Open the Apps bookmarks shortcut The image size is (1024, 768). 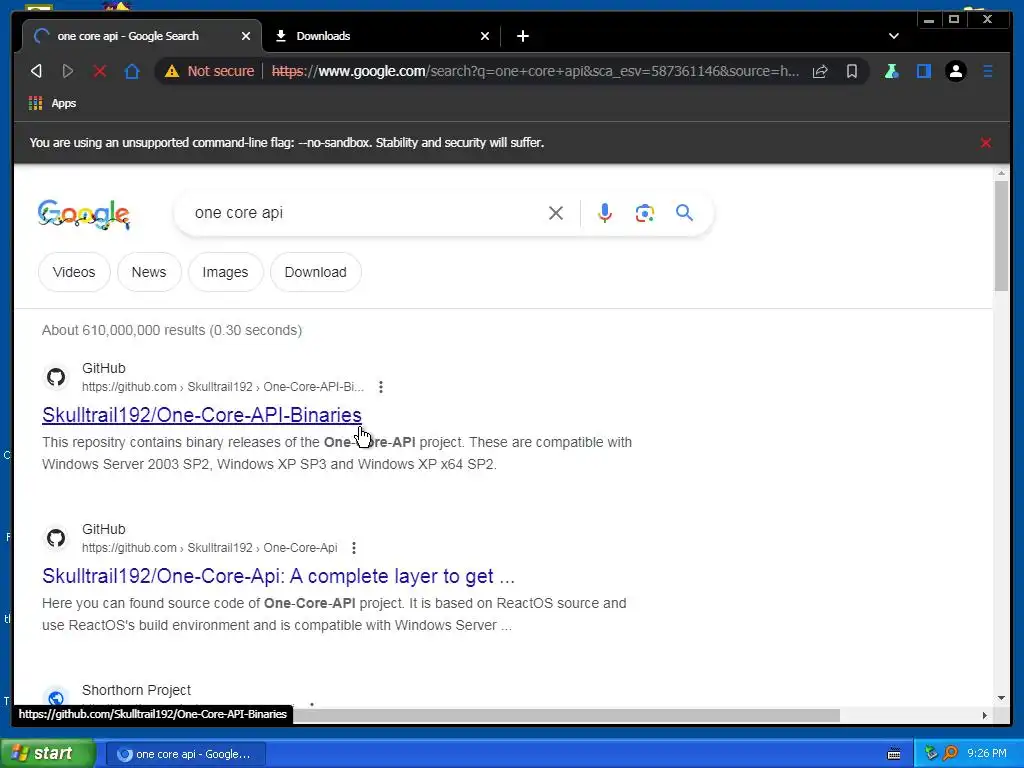coord(53,103)
